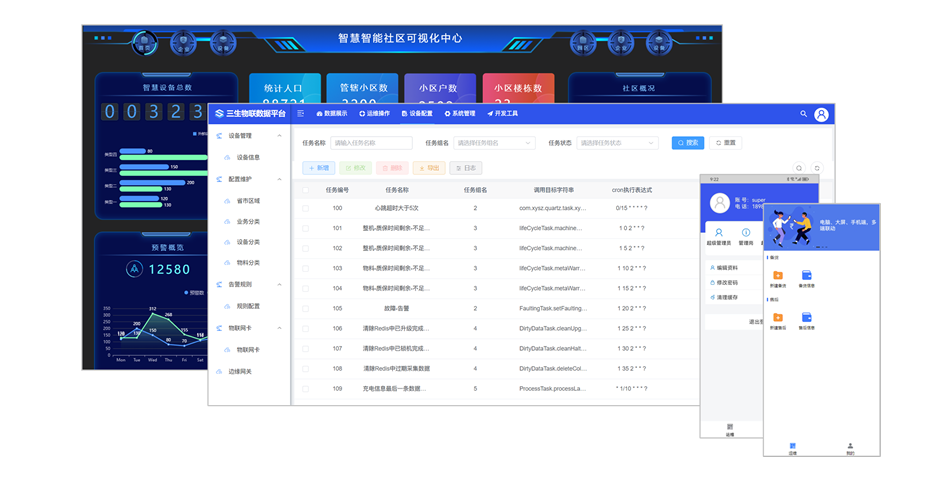Open the user avatar in blue header
The height and width of the screenshot is (480, 950).
(821, 114)
